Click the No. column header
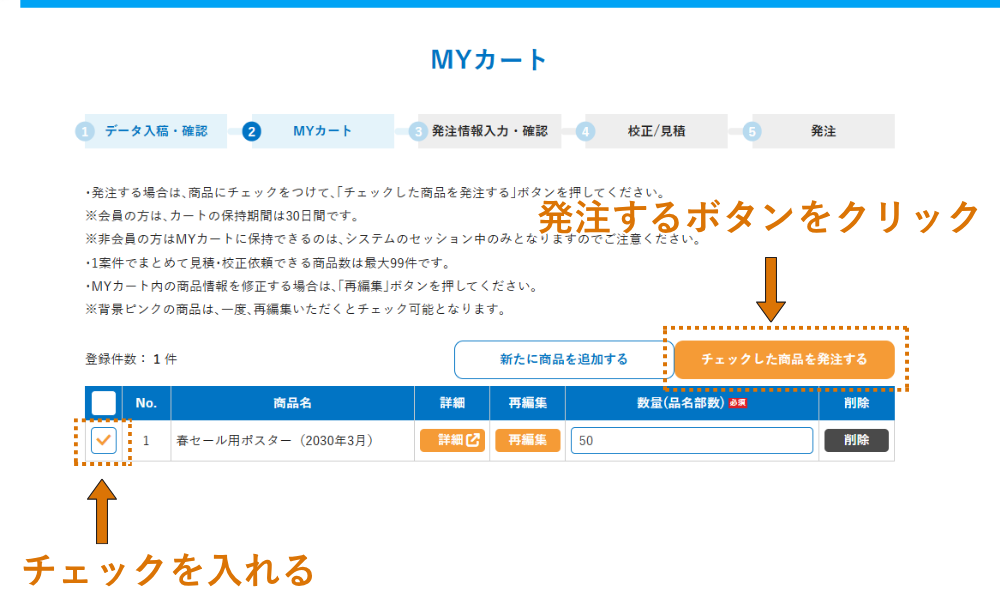Image resolution: width=1000 pixels, height=607 pixels. click(x=146, y=403)
